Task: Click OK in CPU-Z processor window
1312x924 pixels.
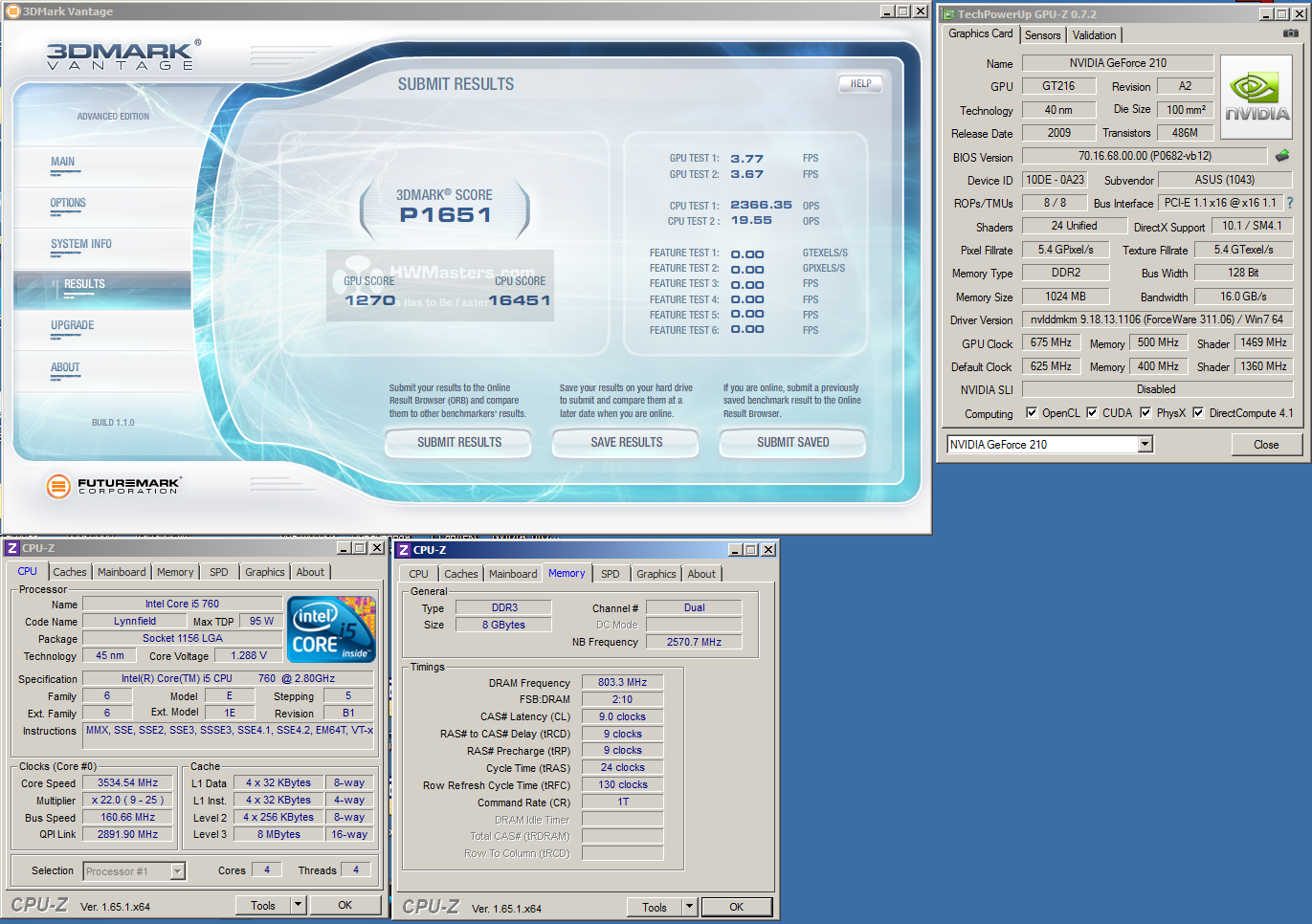Action: coord(345,905)
